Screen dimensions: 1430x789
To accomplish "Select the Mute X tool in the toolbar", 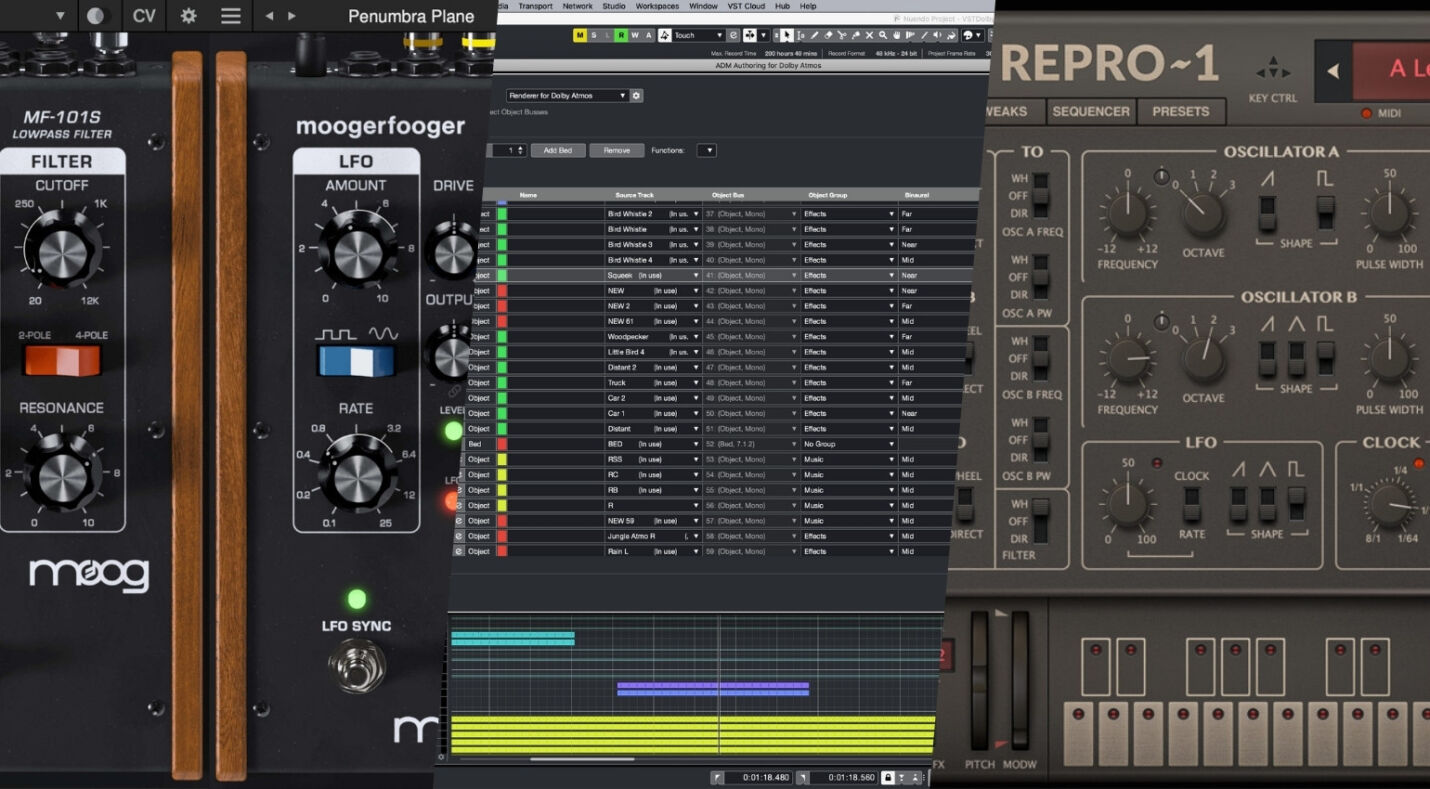I will coord(868,35).
